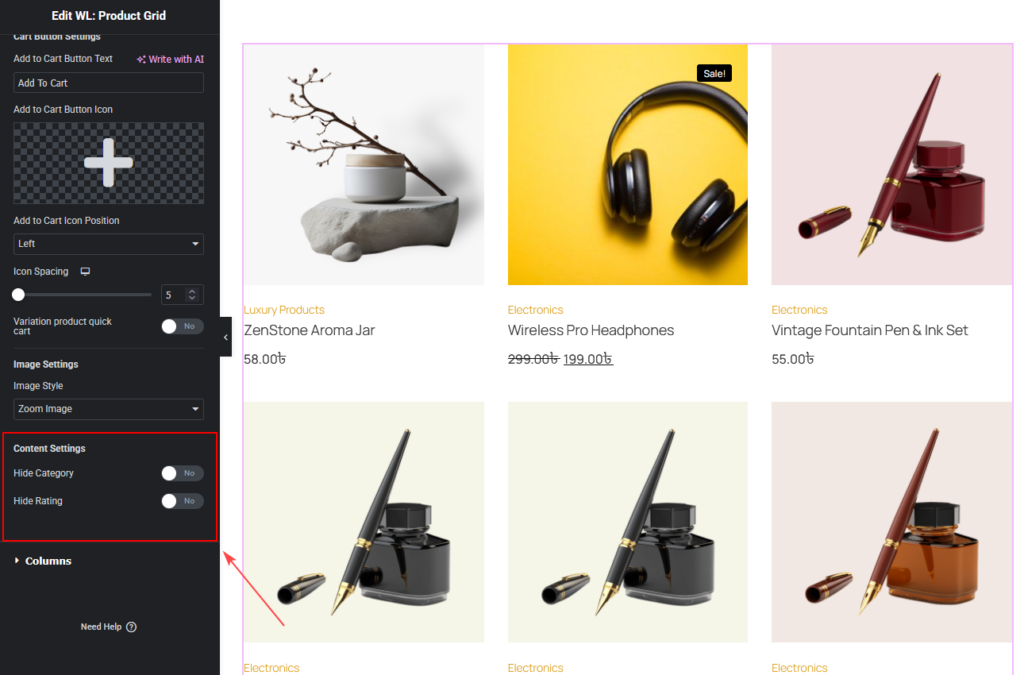The height and width of the screenshot is (675, 1024).
Task: Open the Wireless Pro Headphones product title
Action: pos(590,330)
